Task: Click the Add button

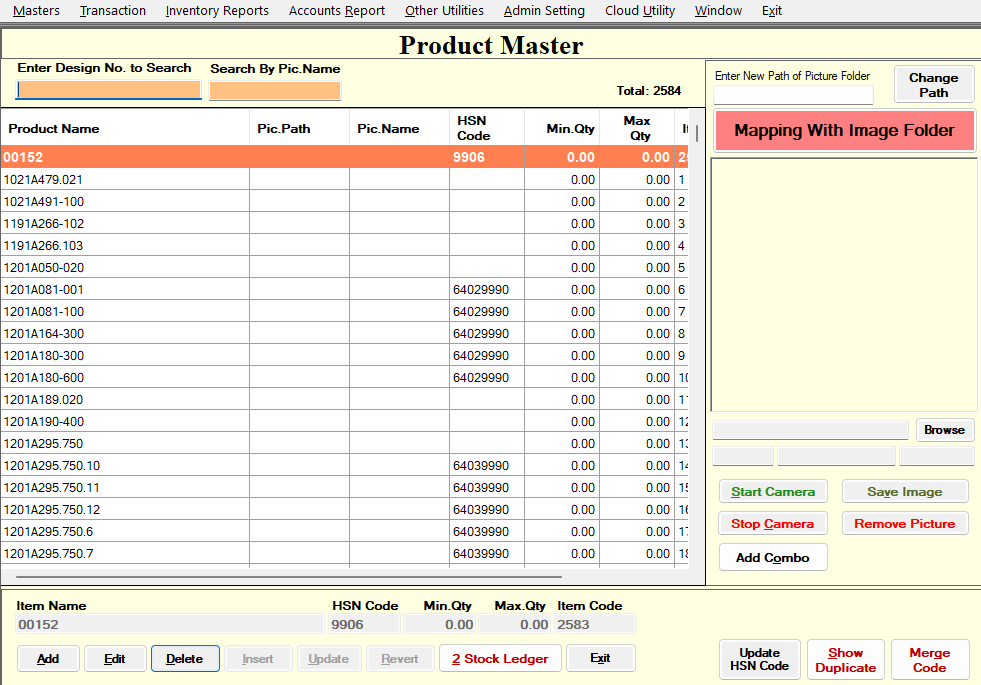Action: [x=48, y=658]
